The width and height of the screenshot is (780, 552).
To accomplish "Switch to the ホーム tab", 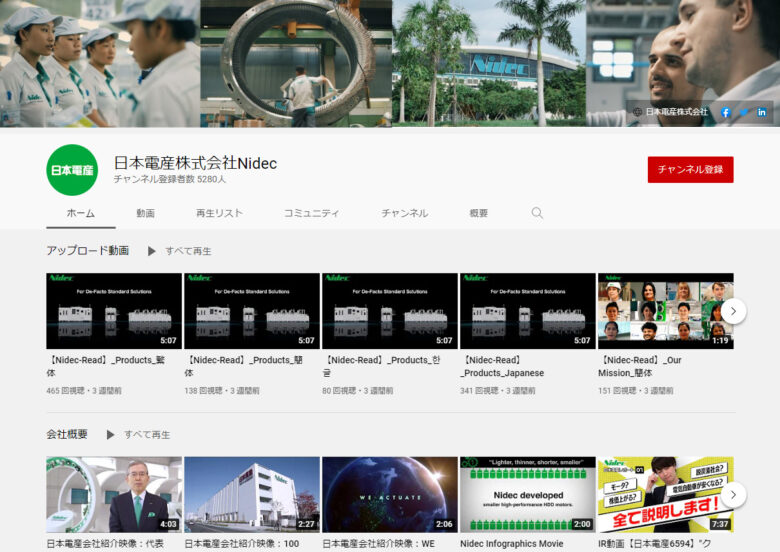I will pyautogui.click(x=81, y=213).
